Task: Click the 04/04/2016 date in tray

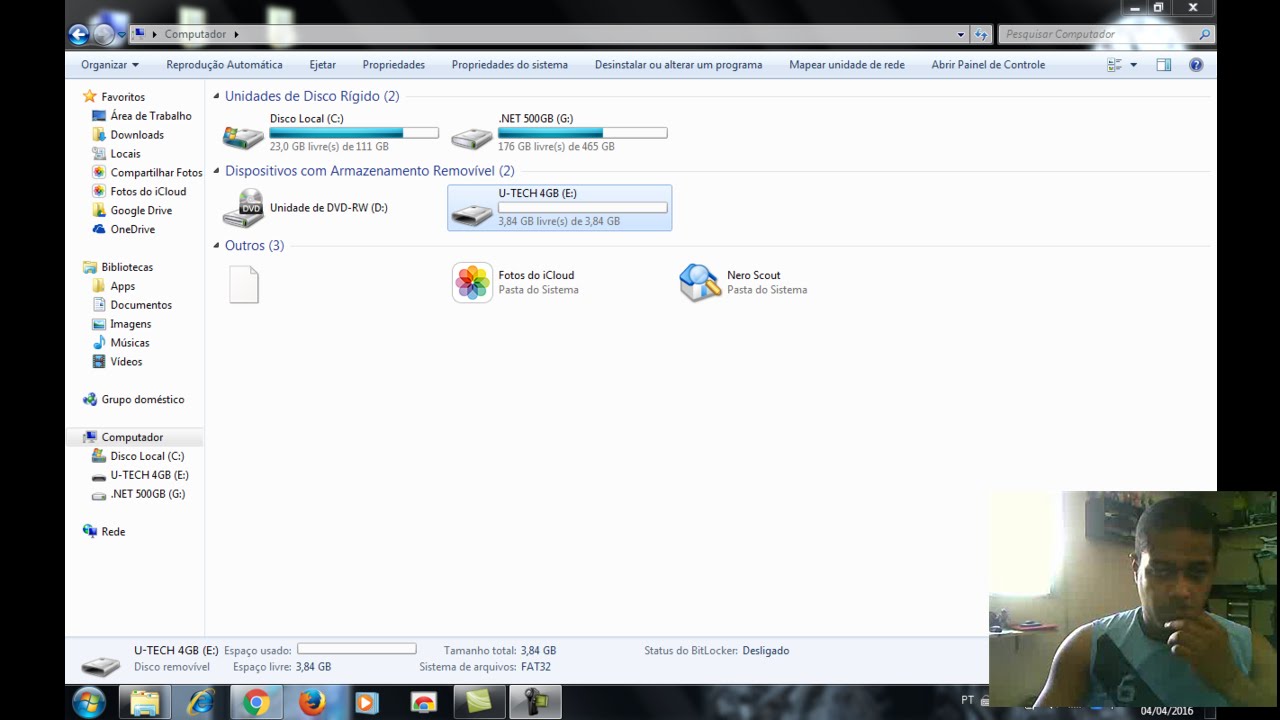Action: 1167,711
